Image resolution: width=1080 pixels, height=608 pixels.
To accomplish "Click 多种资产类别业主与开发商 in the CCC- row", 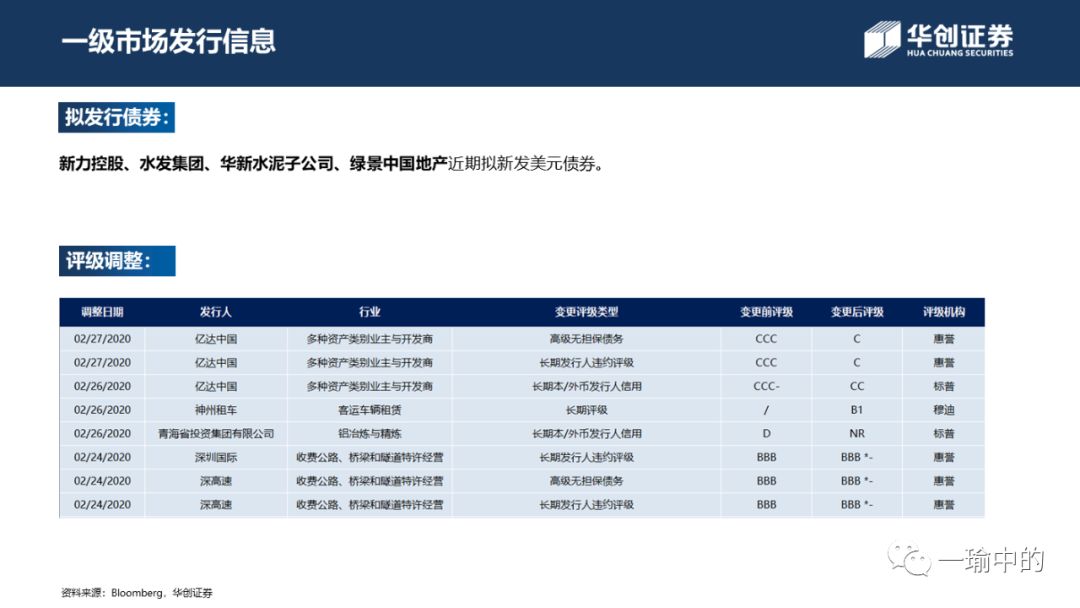I will [370, 386].
